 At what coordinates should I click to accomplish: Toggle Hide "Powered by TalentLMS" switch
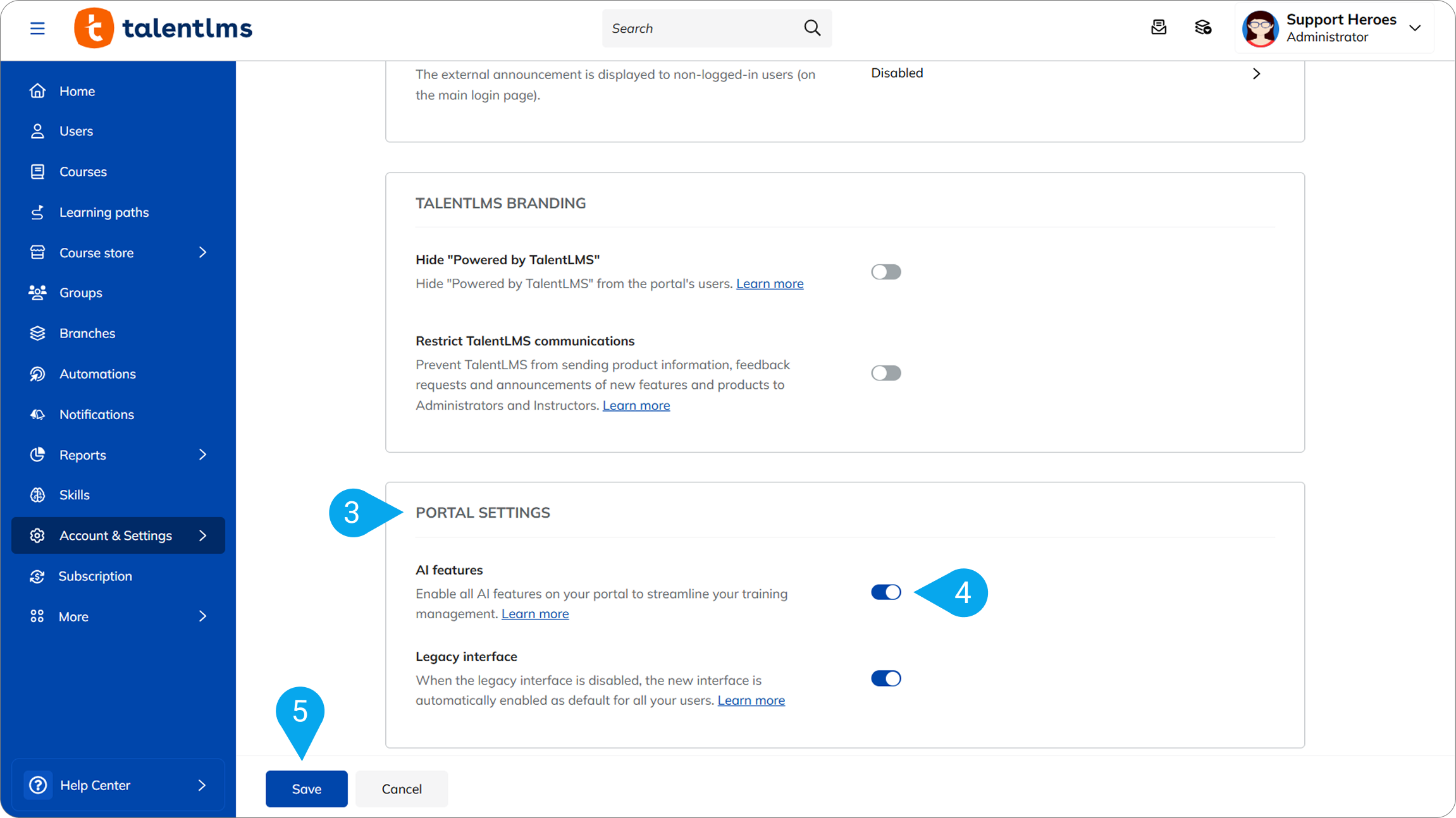tap(885, 272)
